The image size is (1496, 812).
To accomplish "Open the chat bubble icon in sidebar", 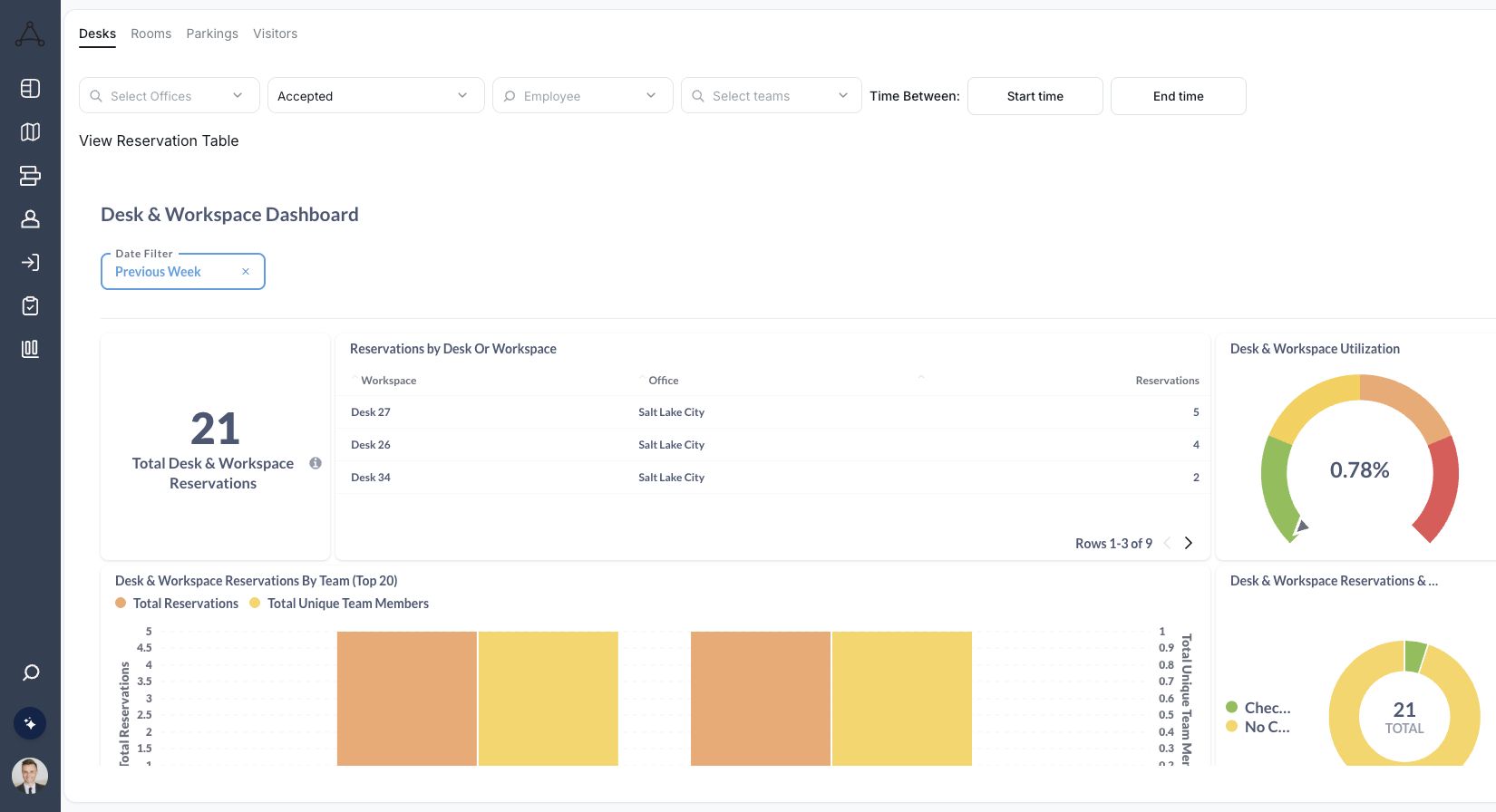I will [30, 672].
